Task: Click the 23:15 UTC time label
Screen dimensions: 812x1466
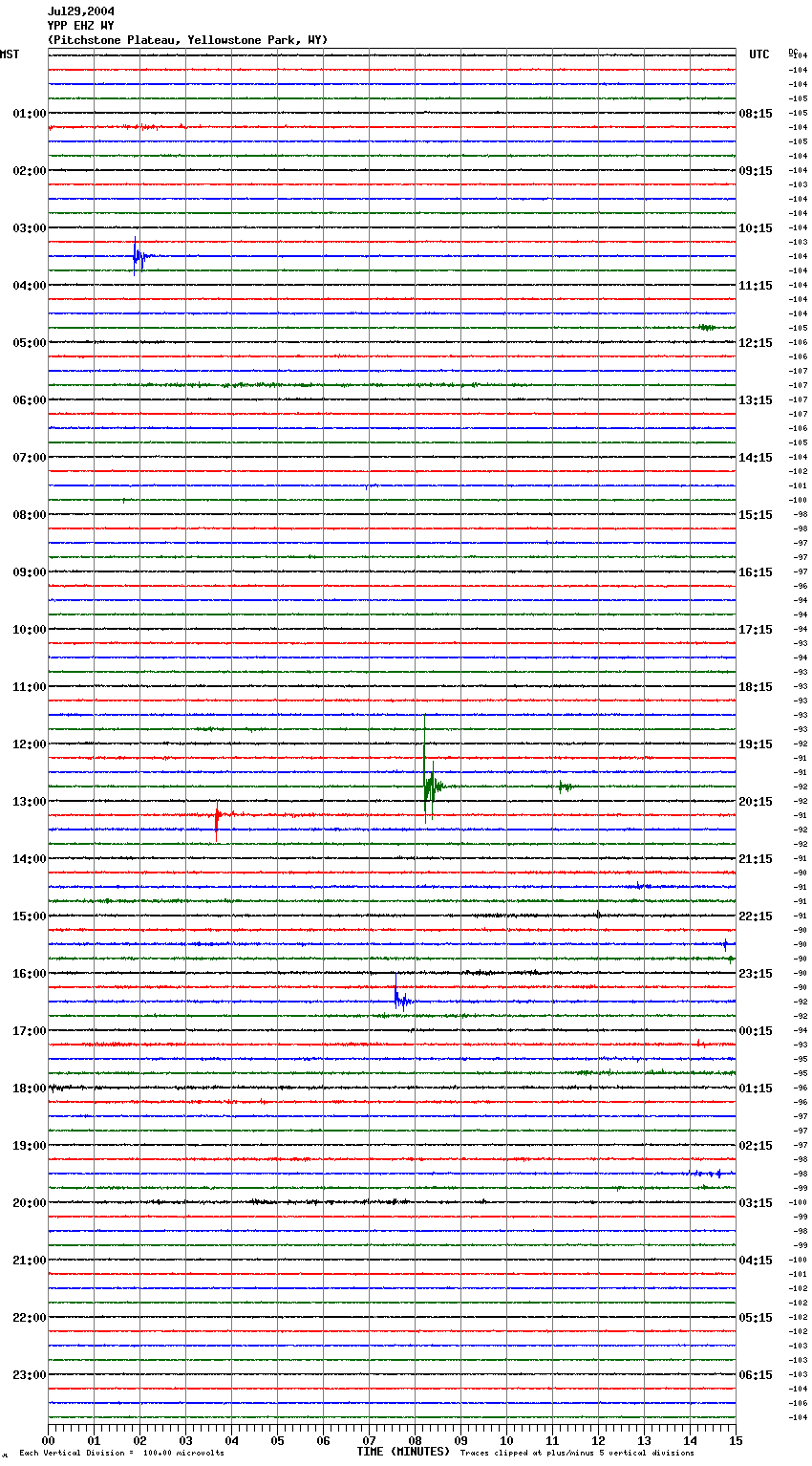Action: click(x=756, y=974)
